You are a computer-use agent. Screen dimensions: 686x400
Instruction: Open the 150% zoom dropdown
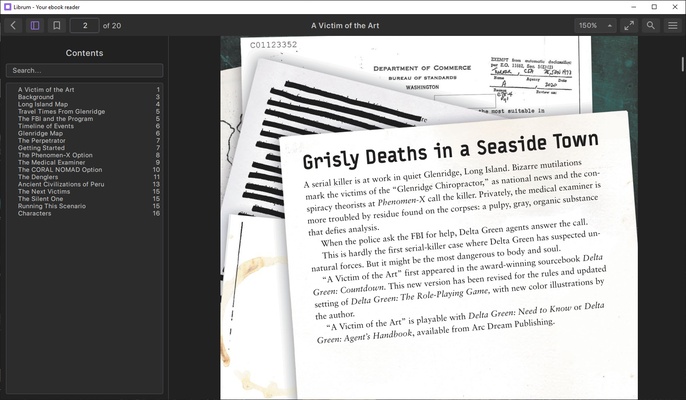coord(595,25)
